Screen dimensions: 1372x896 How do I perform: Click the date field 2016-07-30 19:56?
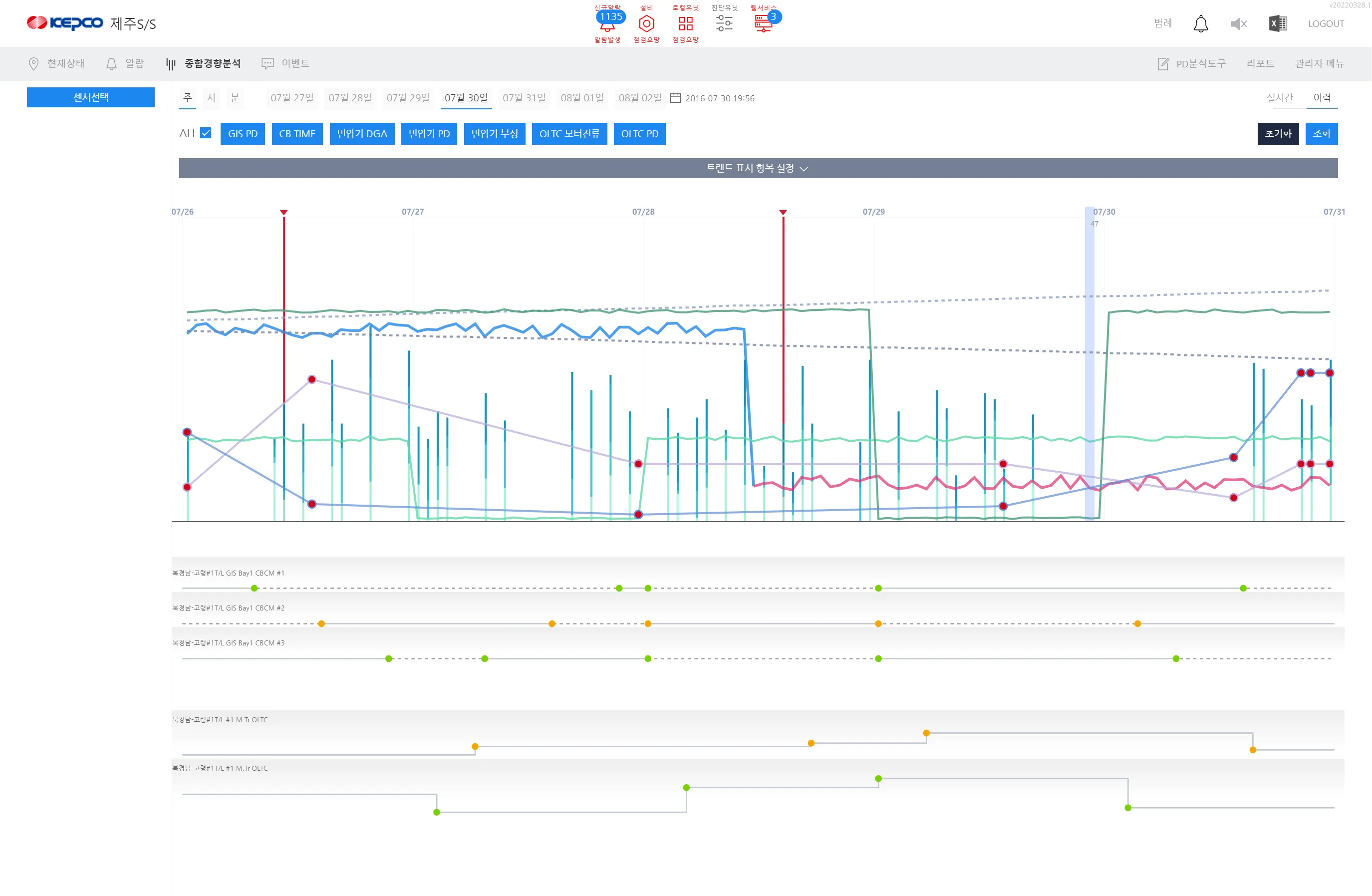coord(720,99)
